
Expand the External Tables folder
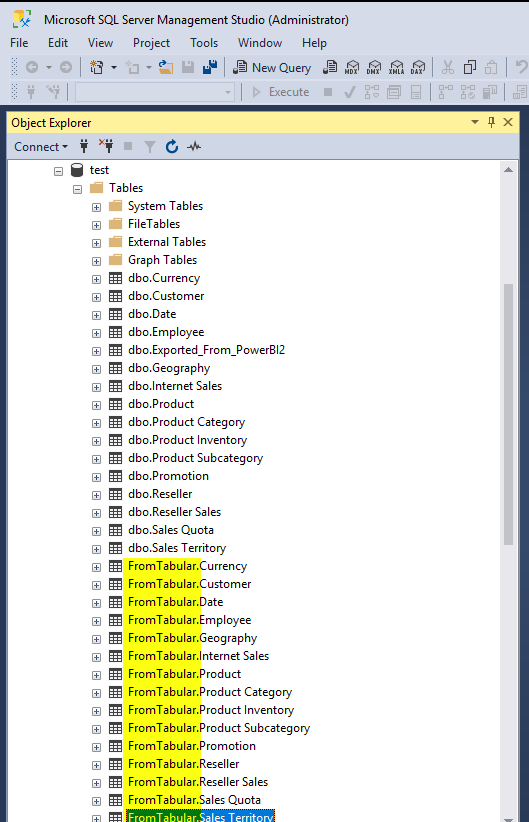point(96,243)
